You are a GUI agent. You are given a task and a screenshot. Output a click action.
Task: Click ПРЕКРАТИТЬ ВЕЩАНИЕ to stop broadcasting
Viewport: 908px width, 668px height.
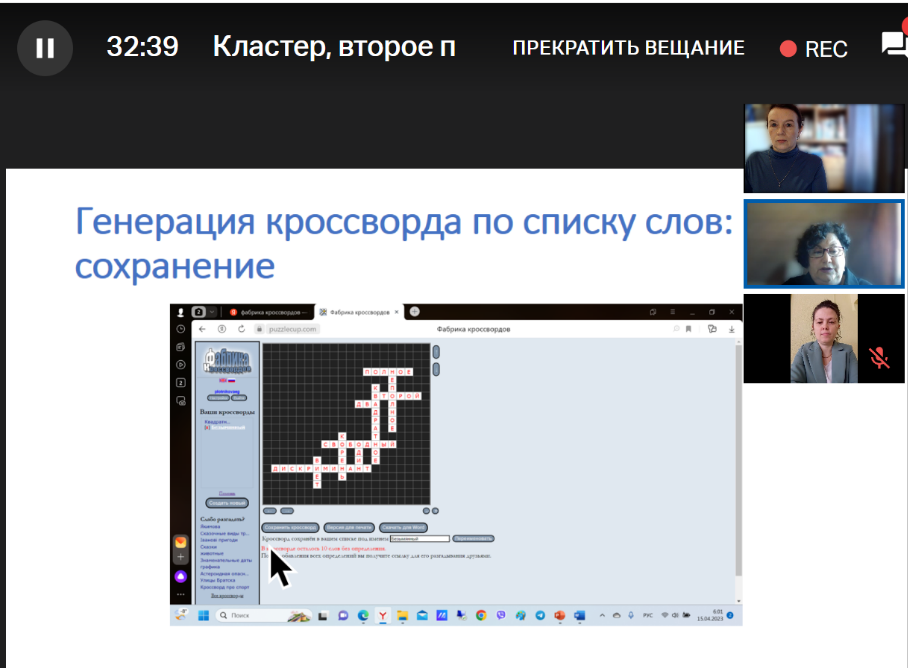click(x=628, y=48)
